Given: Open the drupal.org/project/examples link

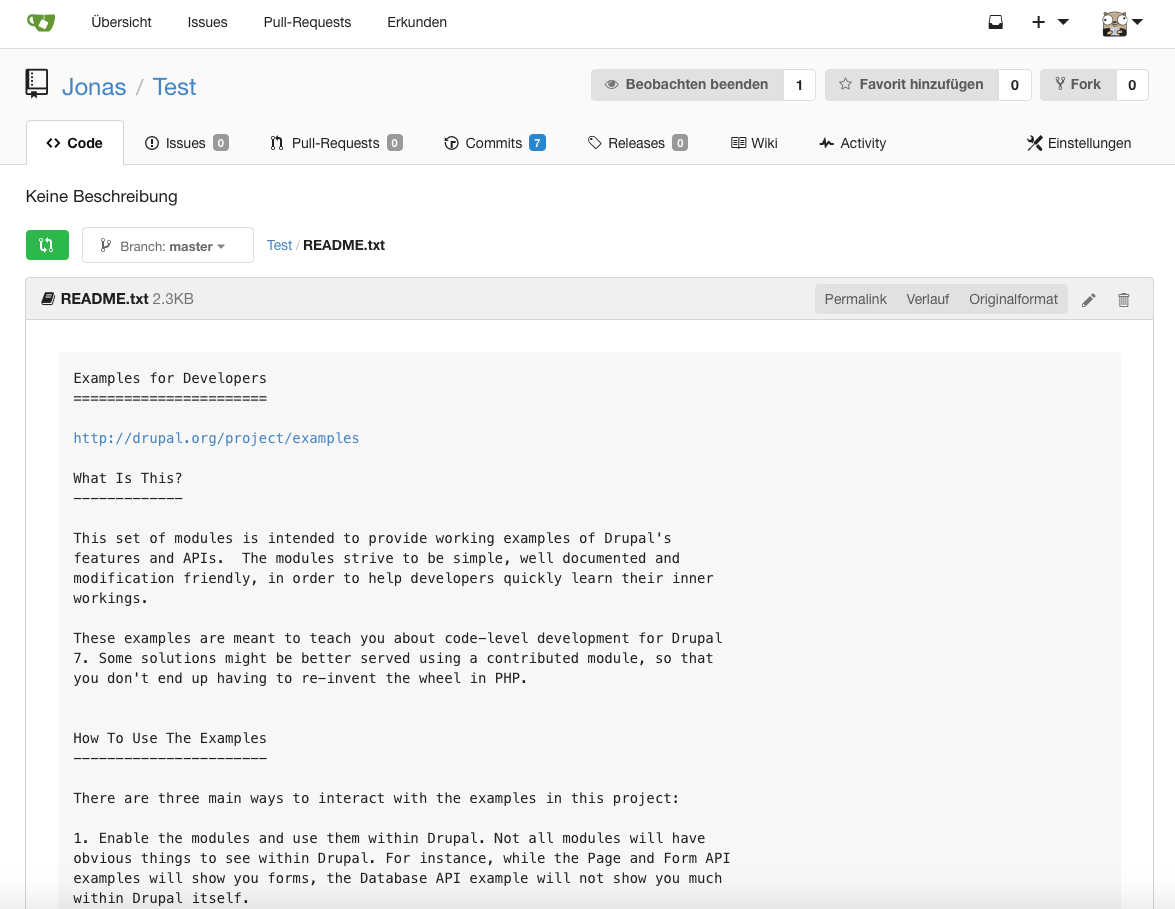Looking at the screenshot, I should (x=216, y=438).
